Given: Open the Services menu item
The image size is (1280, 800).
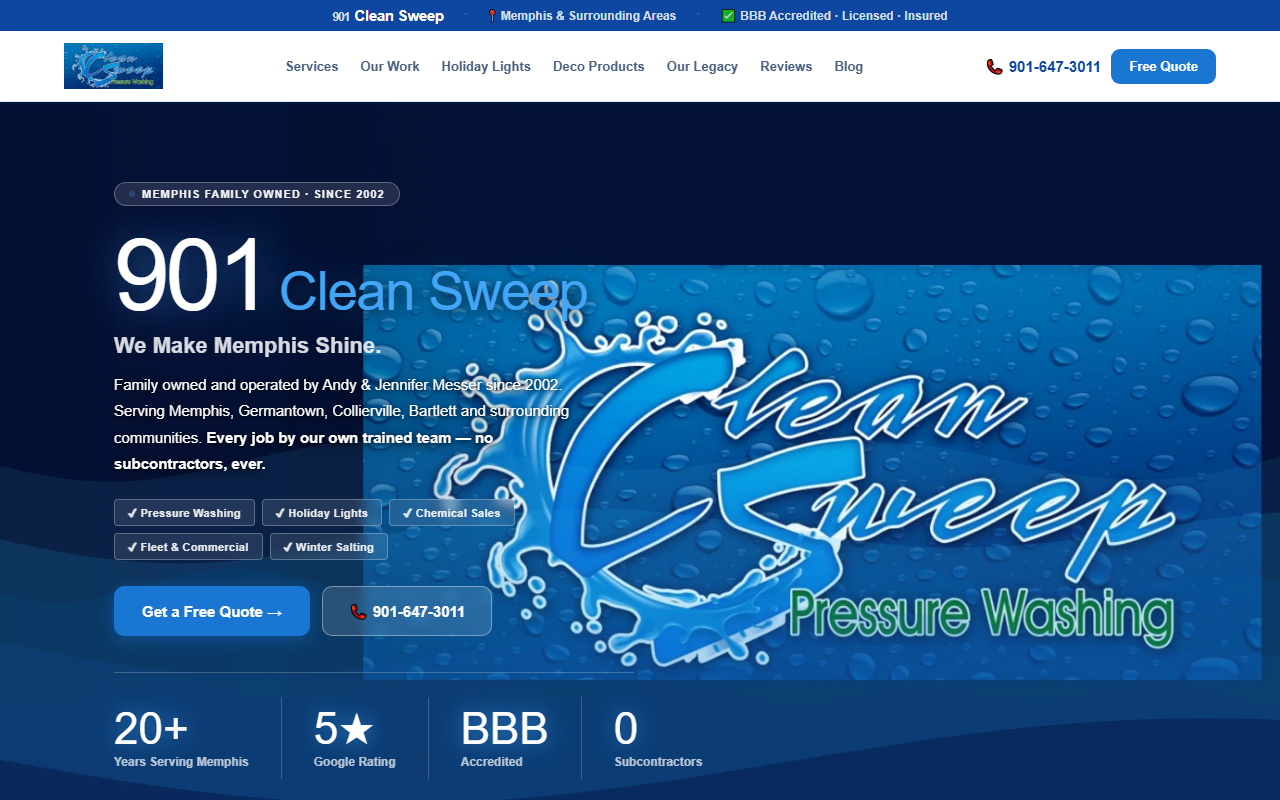Looking at the screenshot, I should pos(312,67).
